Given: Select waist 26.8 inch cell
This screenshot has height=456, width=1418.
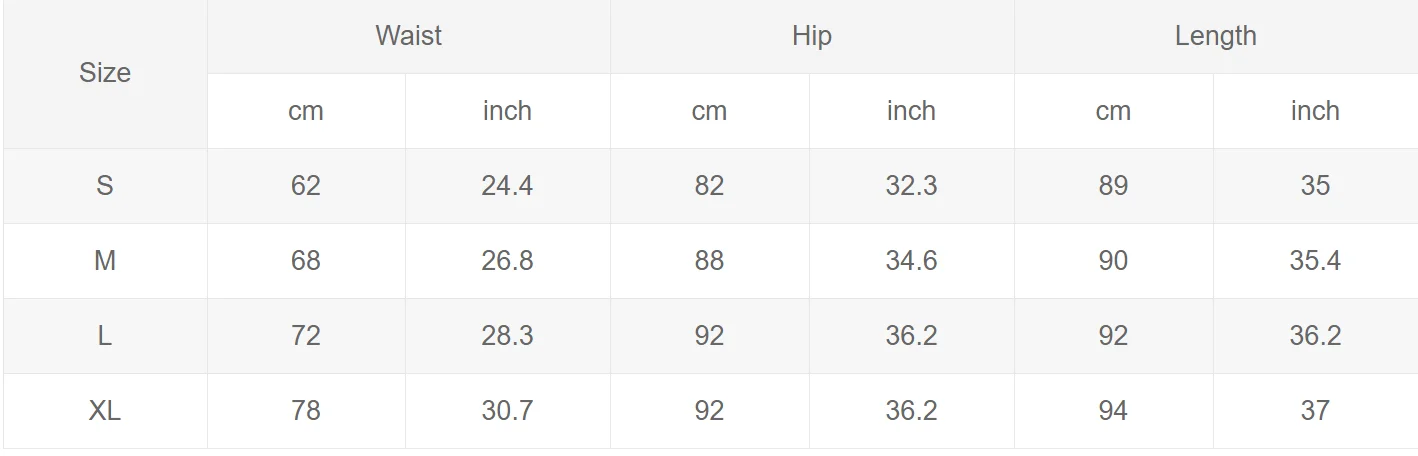Looking at the screenshot, I should (508, 261).
